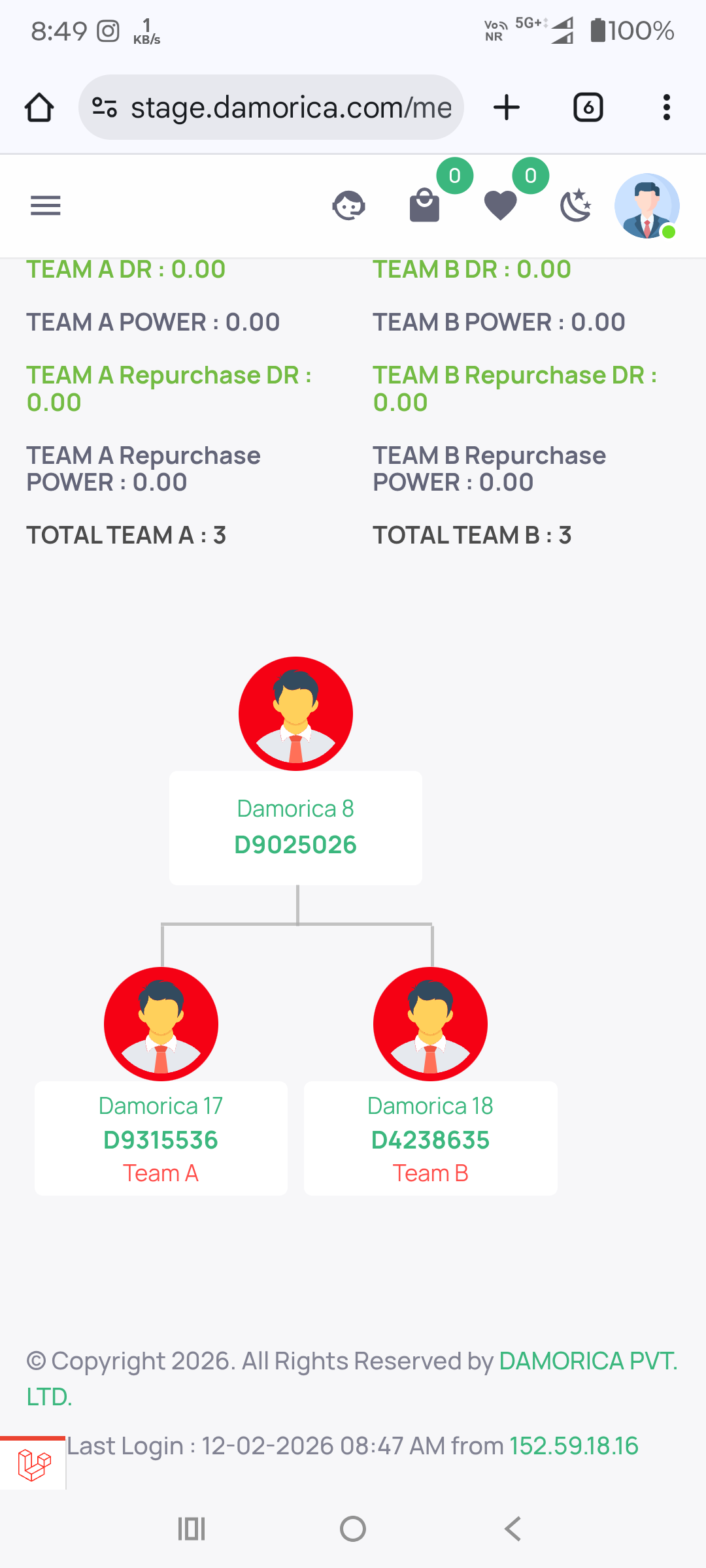Follow the DAMORICA PVT. LTD. link
Image resolution: width=706 pixels, height=1568 pixels.
[x=588, y=1362]
